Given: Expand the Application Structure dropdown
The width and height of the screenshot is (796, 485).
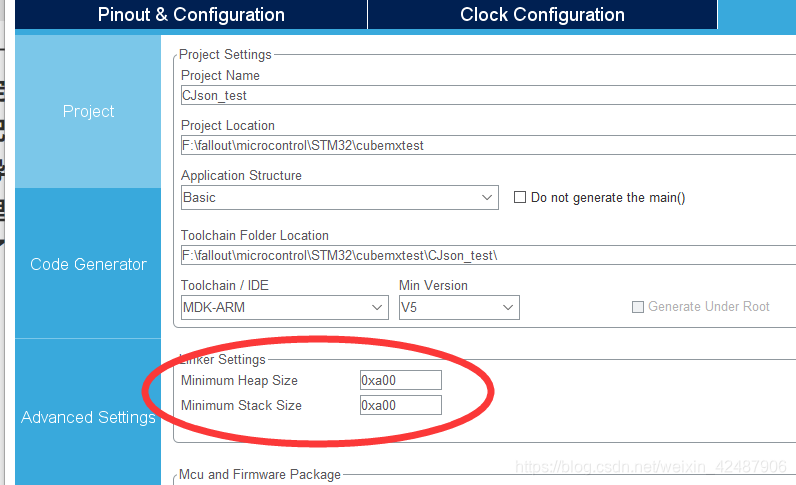Looking at the screenshot, I should (x=340, y=198).
